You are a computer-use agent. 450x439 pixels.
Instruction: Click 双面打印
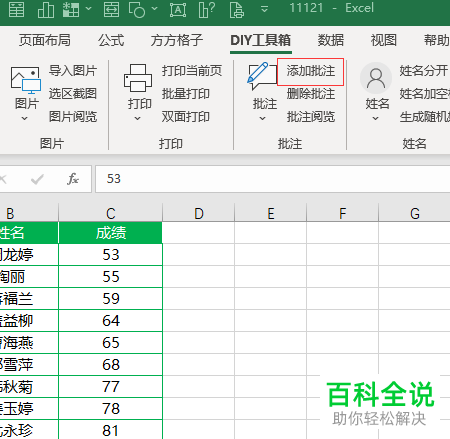[x=186, y=117]
